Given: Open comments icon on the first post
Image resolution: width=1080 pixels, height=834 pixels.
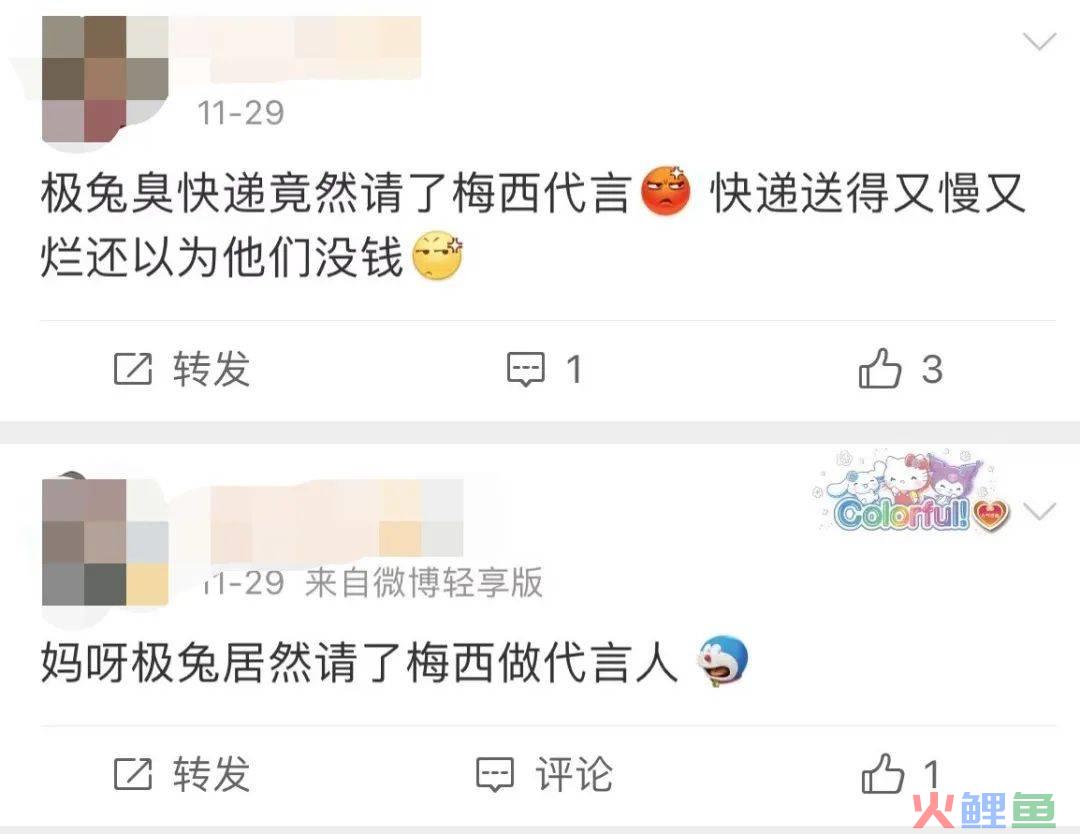Looking at the screenshot, I should (526, 369).
